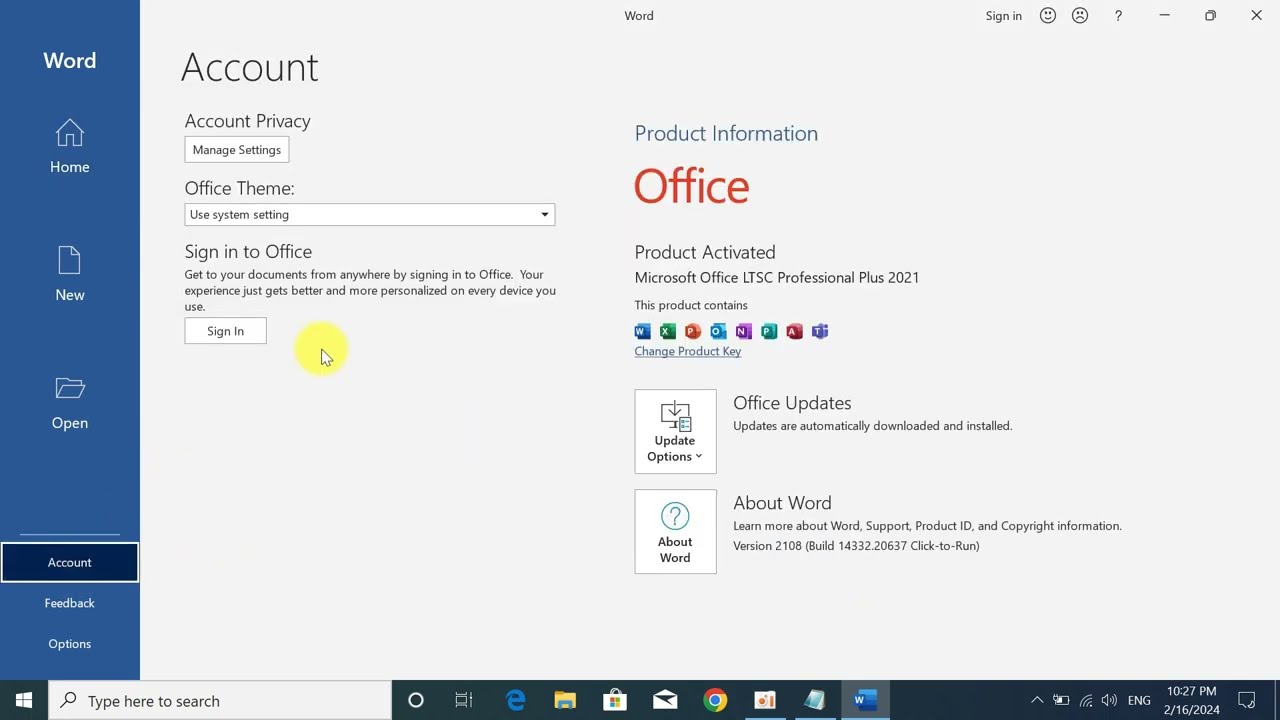
Task: Open Microsoft Store from taskbar
Action: [x=615, y=700]
